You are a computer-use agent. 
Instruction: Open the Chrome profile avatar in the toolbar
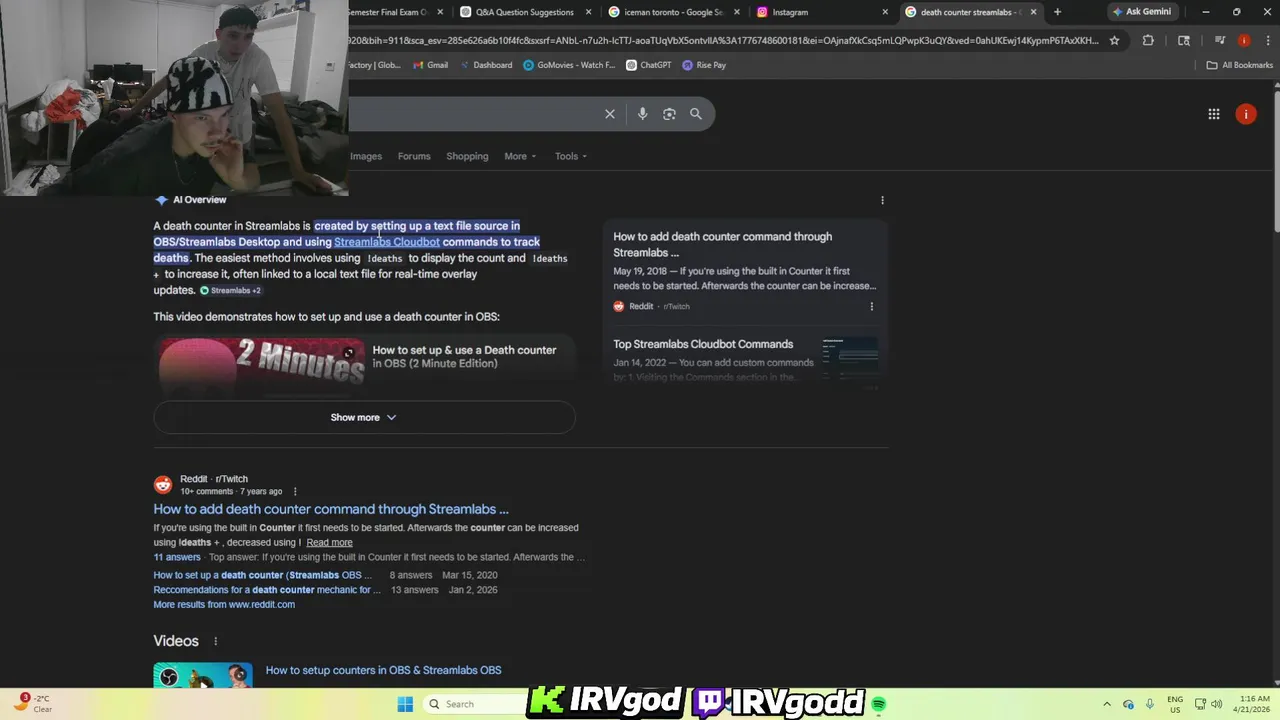(x=1244, y=41)
